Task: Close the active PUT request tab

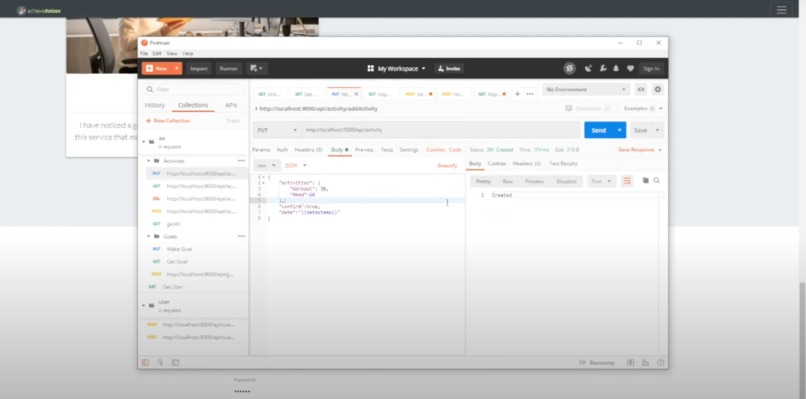Action: coord(356,94)
